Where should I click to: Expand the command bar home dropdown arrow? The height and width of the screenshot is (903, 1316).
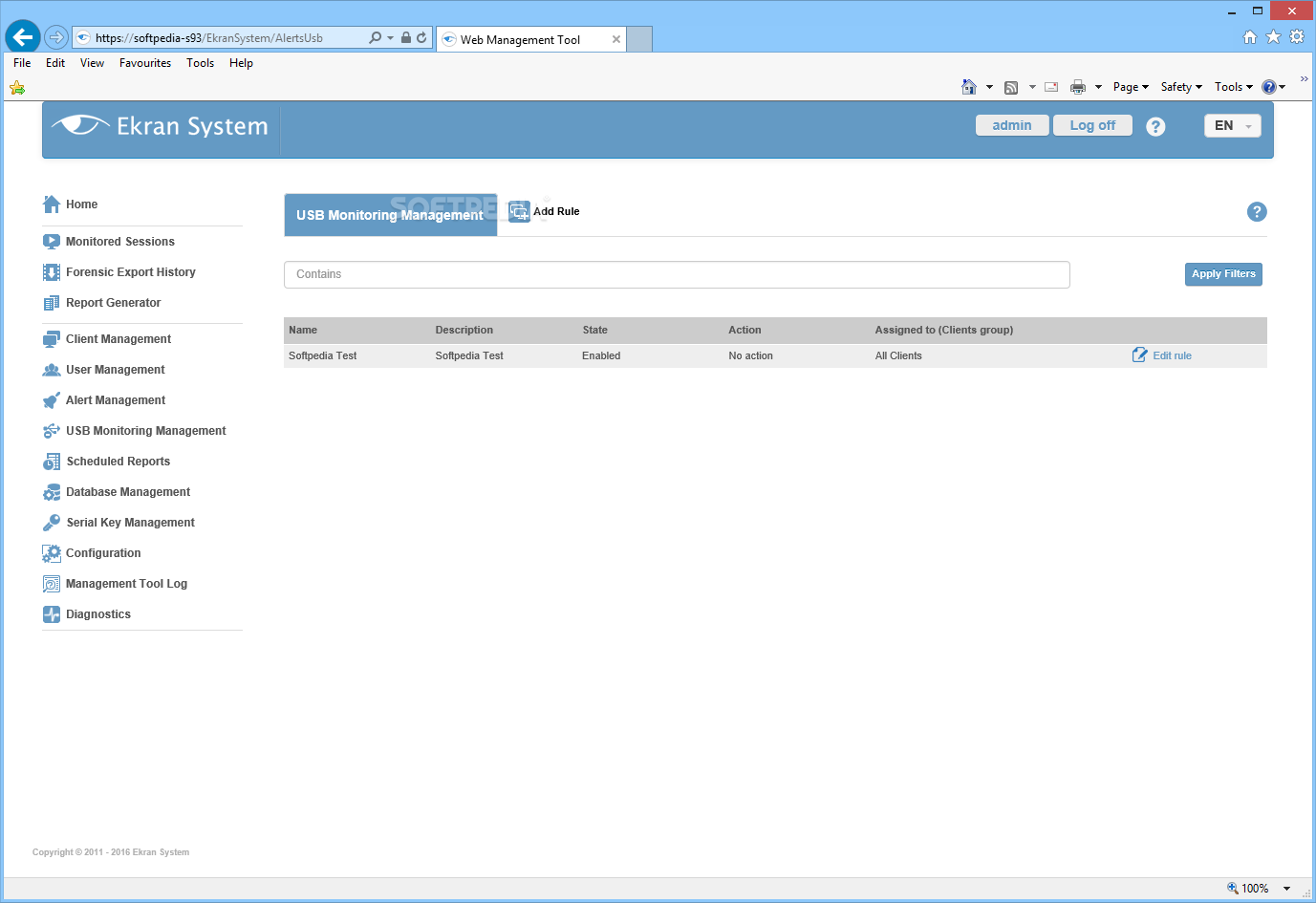point(989,87)
